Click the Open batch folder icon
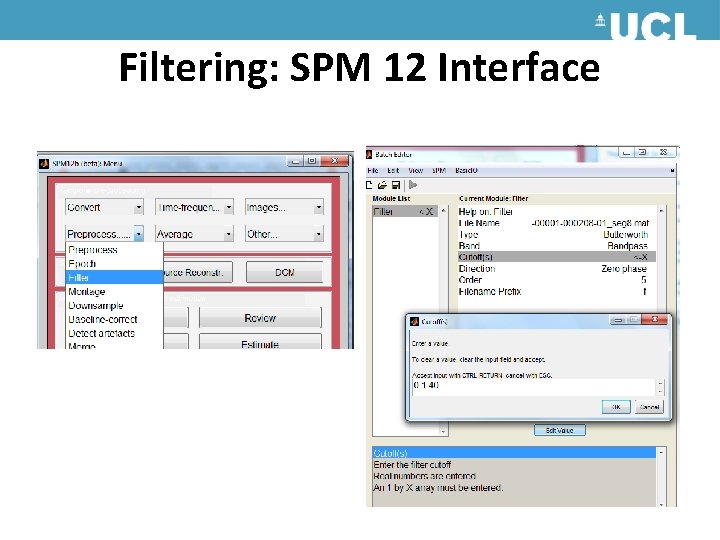Screen dimensions: 720x540 click(382, 185)
